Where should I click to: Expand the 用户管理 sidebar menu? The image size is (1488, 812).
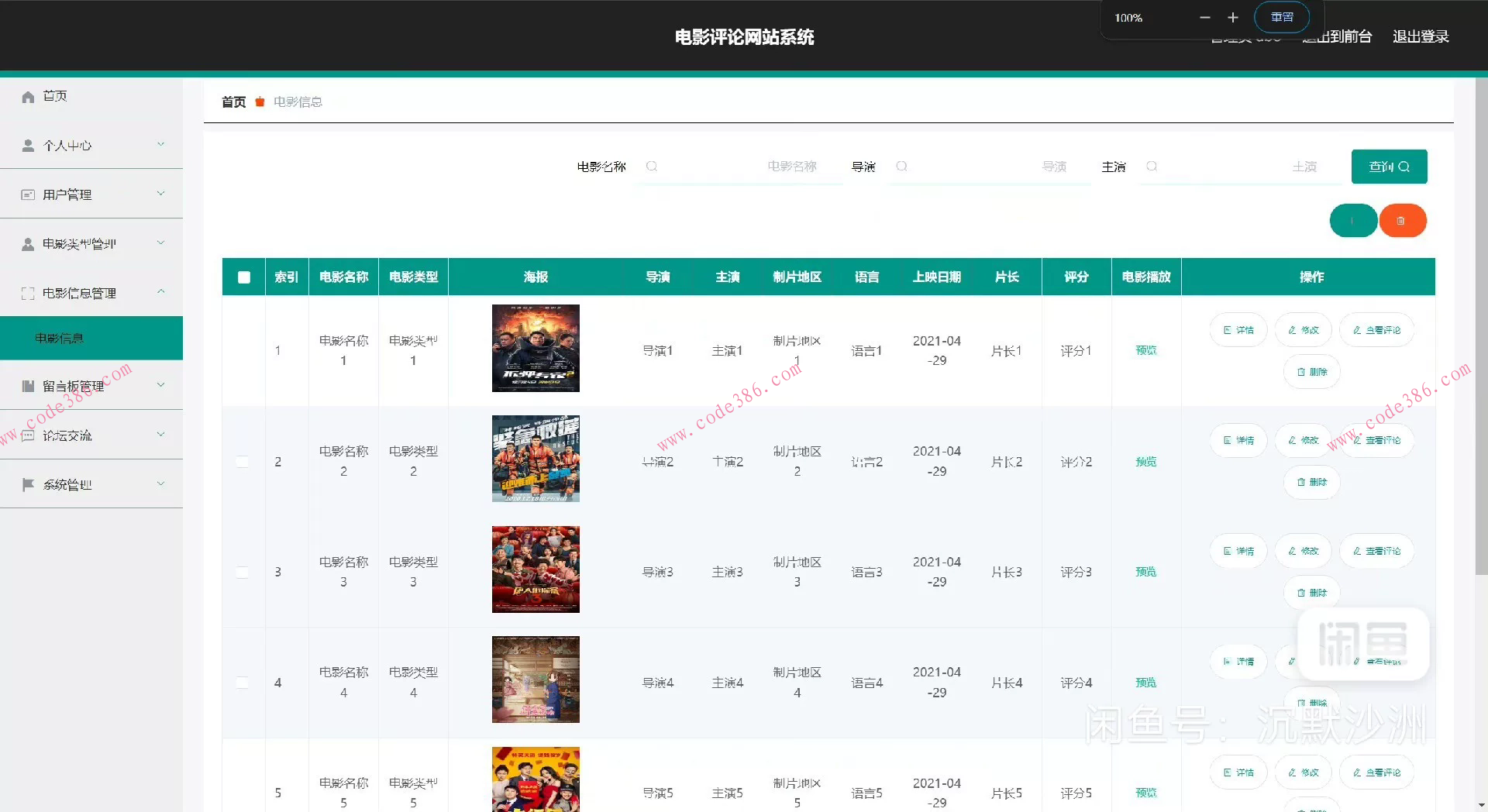[x=91, y=194]
